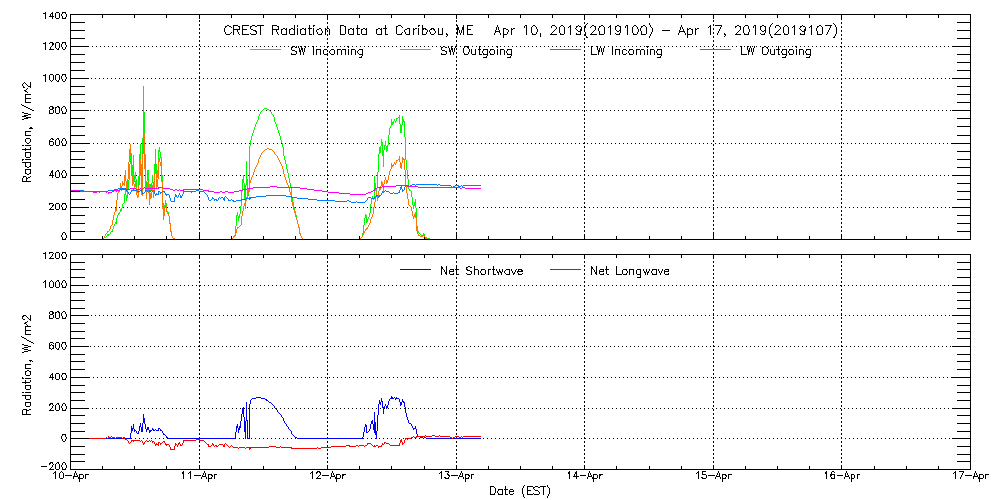Click the 14-Apr x-axis label

coord(585,477)
